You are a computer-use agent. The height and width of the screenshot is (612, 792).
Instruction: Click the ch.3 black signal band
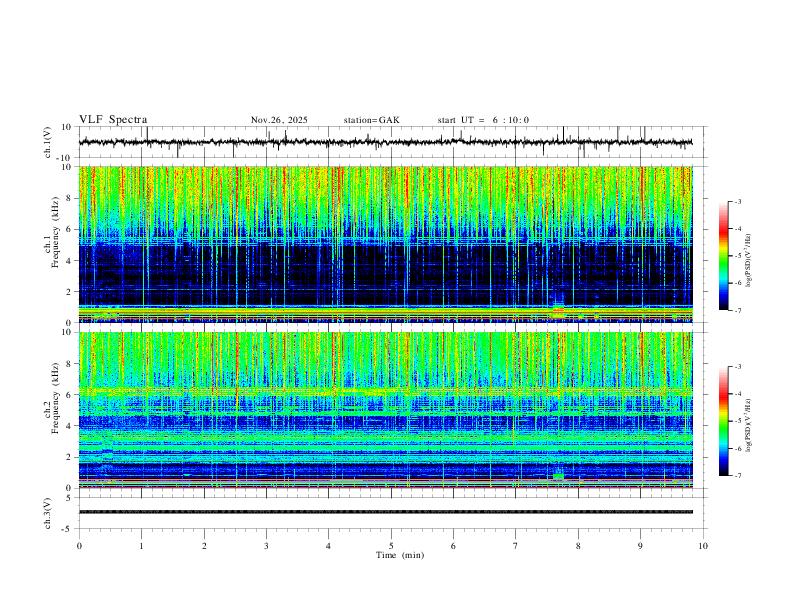[385, 512]
